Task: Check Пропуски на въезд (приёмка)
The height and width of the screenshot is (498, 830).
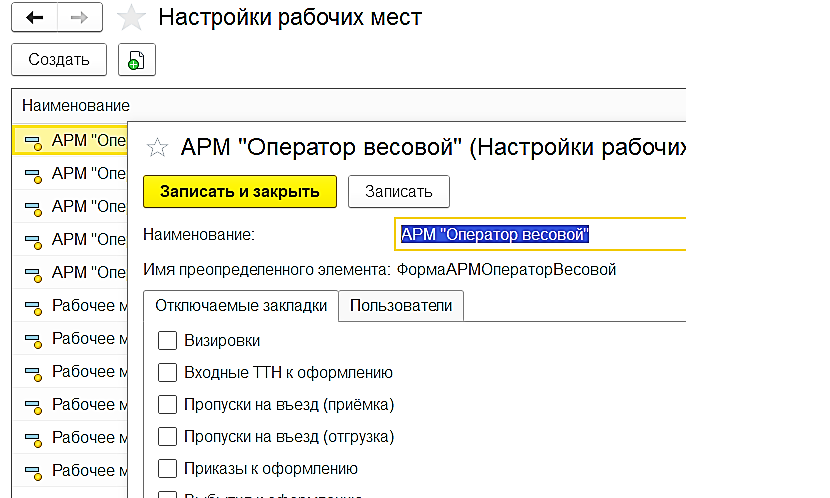Action: pos(167,405)
